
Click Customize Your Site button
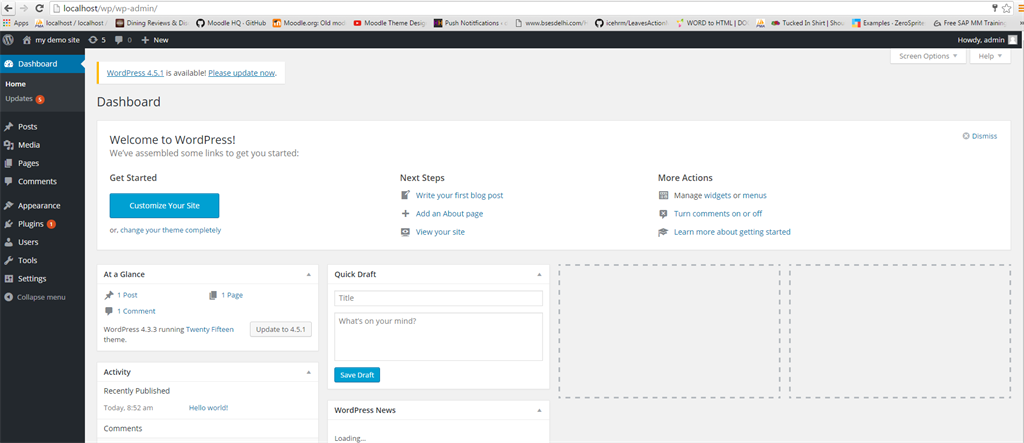[165, 205]
